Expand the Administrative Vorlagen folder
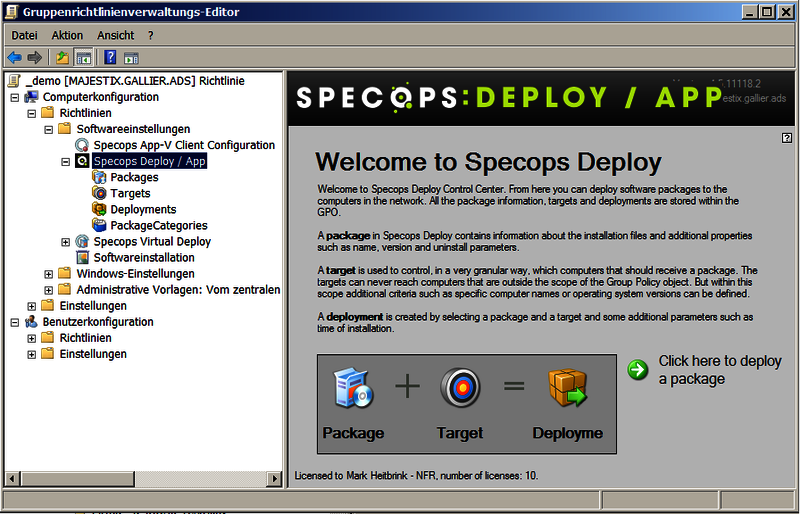800x514 pixels. pyautogui.click(x=48, y=290)
